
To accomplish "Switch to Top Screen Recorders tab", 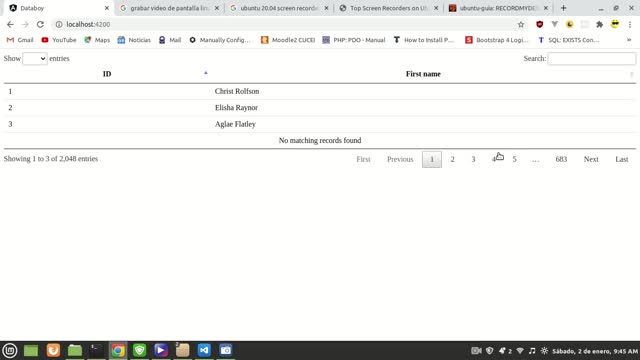I will [x=389, y=8].
